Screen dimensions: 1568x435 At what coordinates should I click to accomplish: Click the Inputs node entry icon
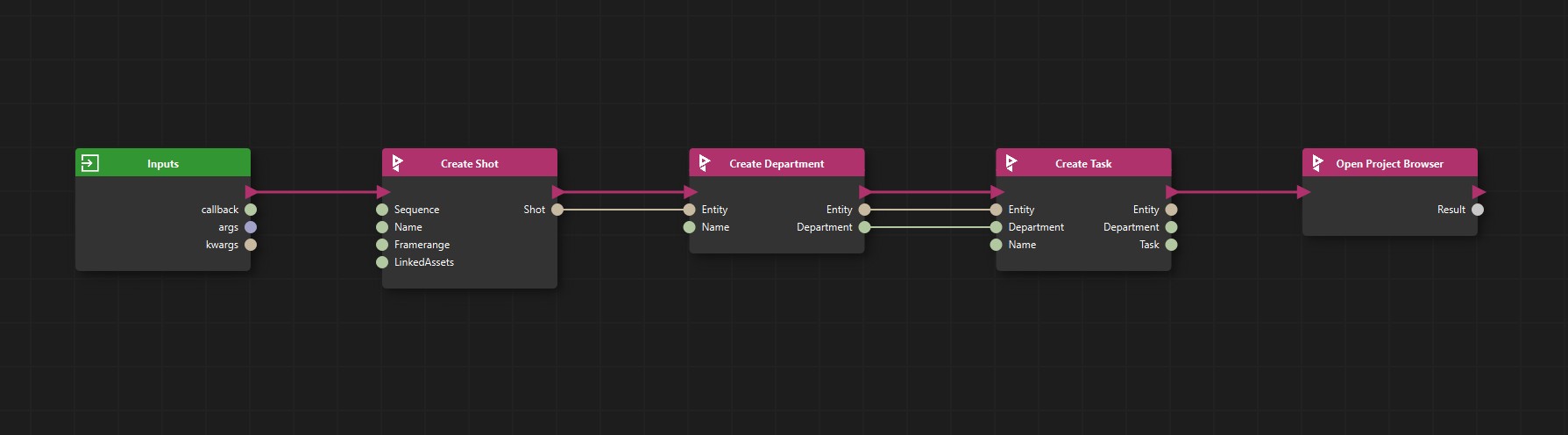(89, 163)
